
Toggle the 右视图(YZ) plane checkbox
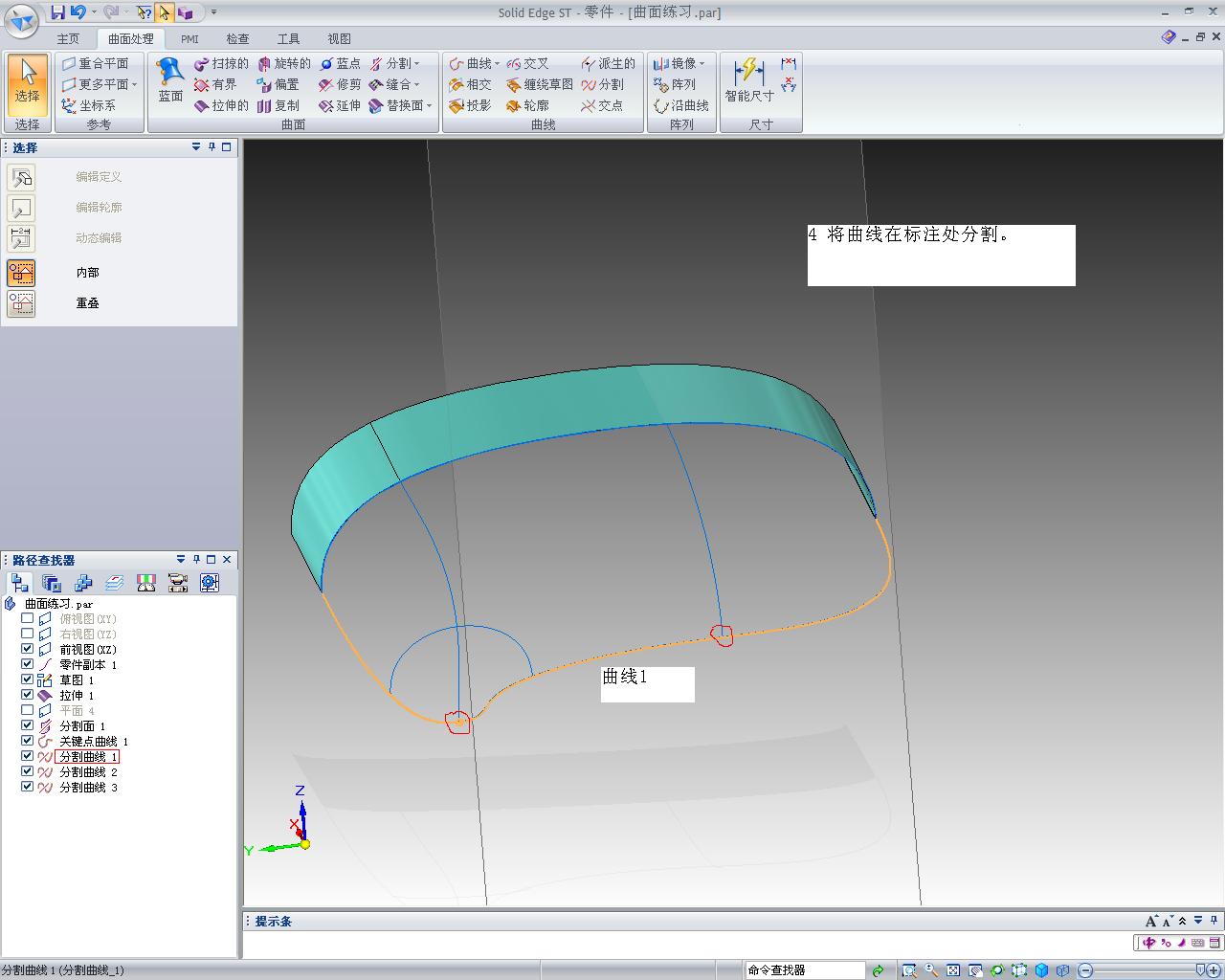27,634
